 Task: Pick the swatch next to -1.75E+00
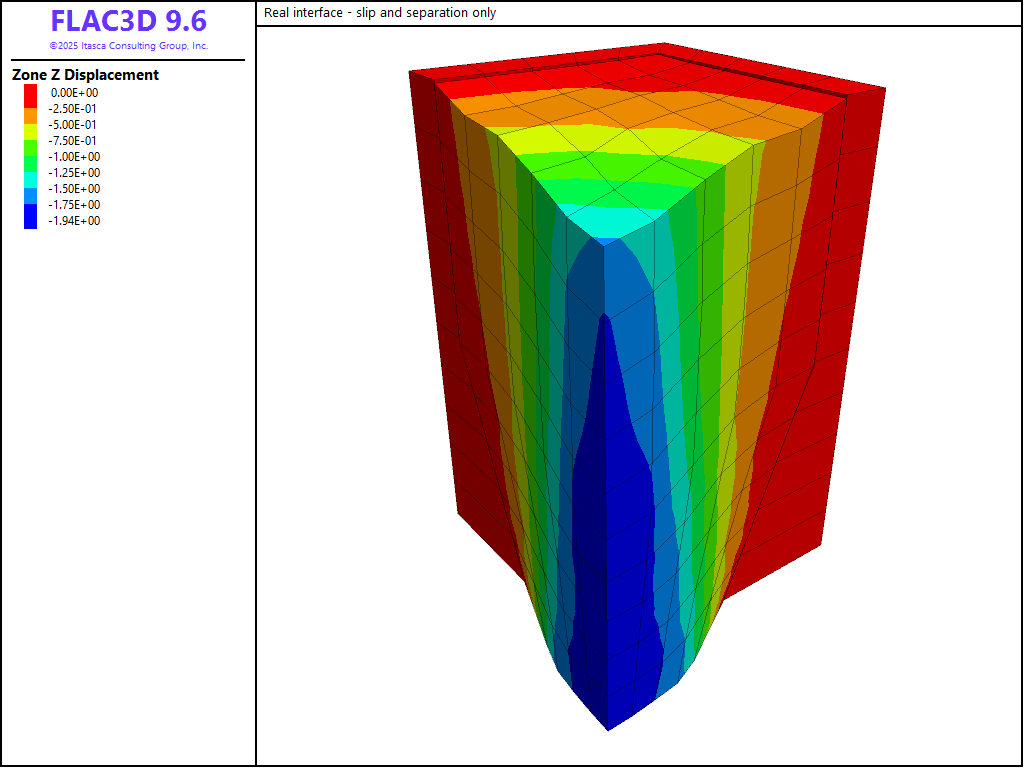point(31,205)
